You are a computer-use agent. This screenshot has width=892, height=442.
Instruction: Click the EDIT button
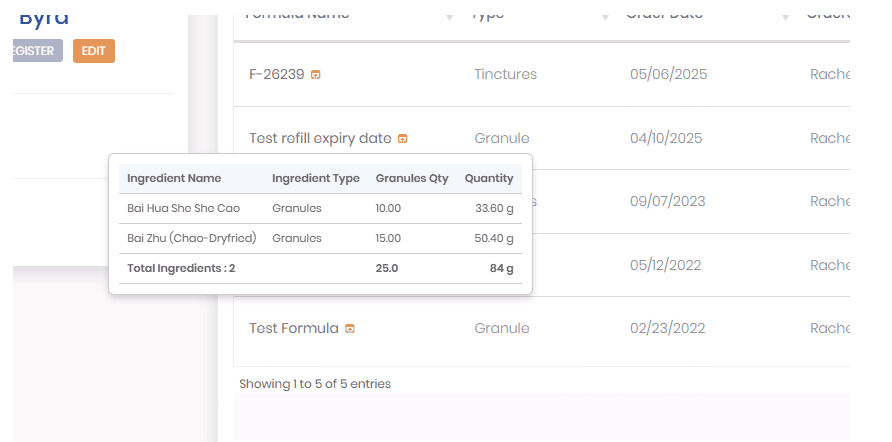click(94, 51)
